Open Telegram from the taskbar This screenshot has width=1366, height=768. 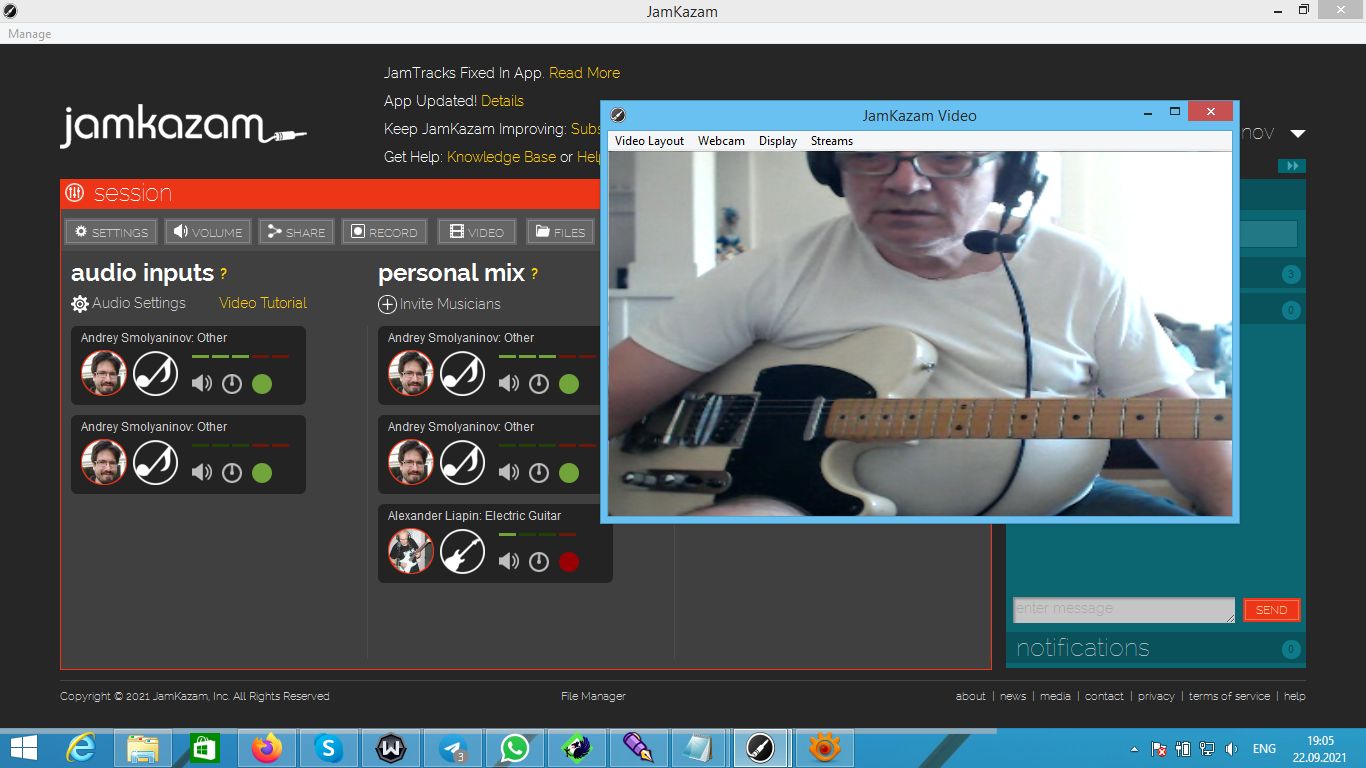pos(453,748)
